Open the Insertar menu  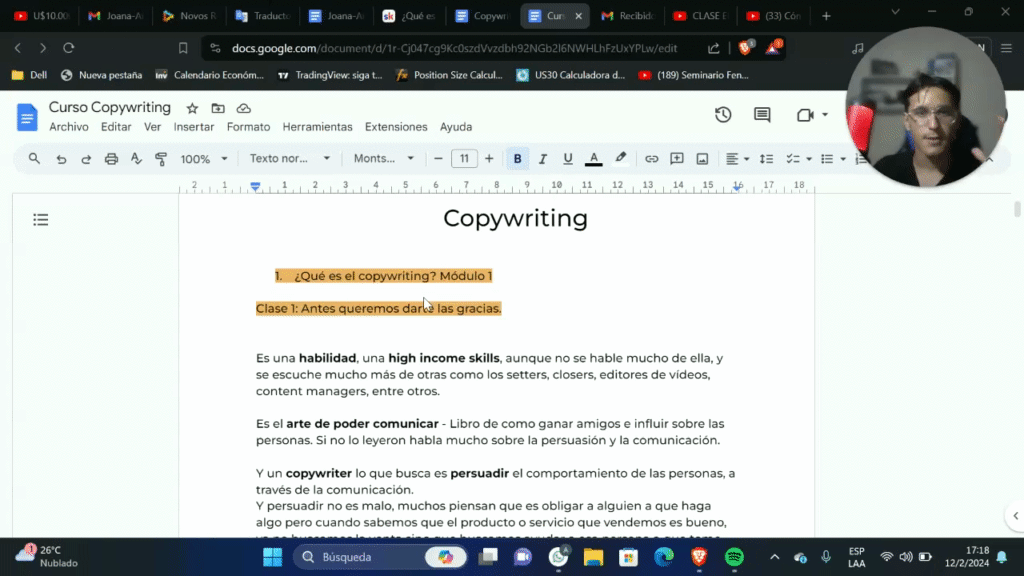tap(193, 127)
